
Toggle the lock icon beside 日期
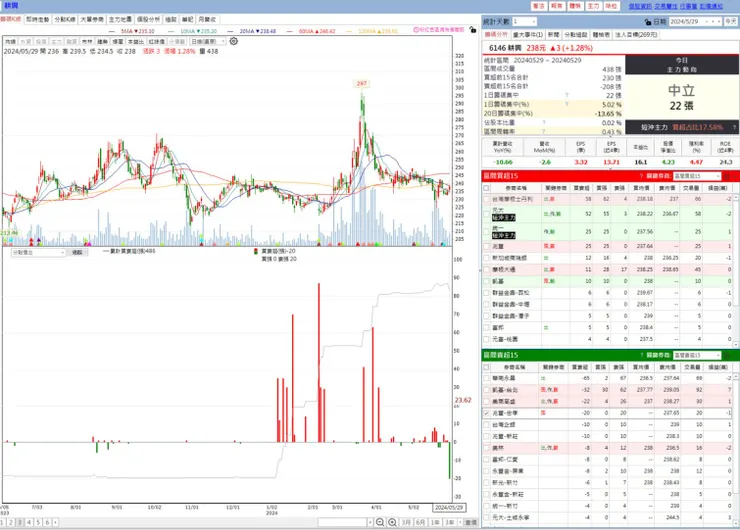click(648, 22)
